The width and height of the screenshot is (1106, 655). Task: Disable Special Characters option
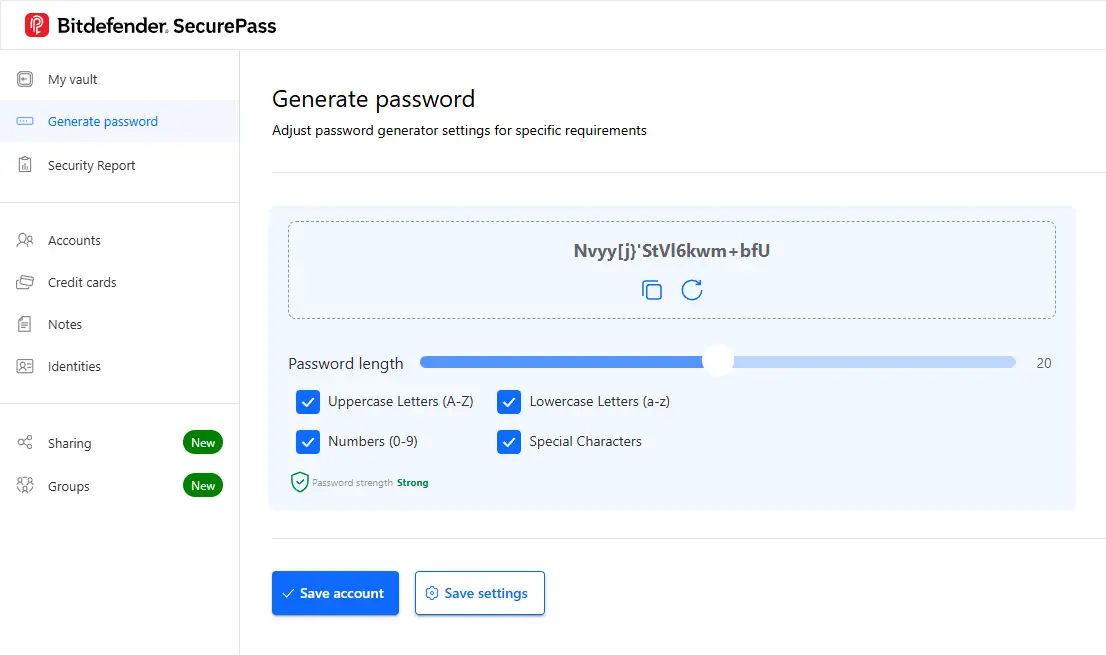(x=509, y=441)
